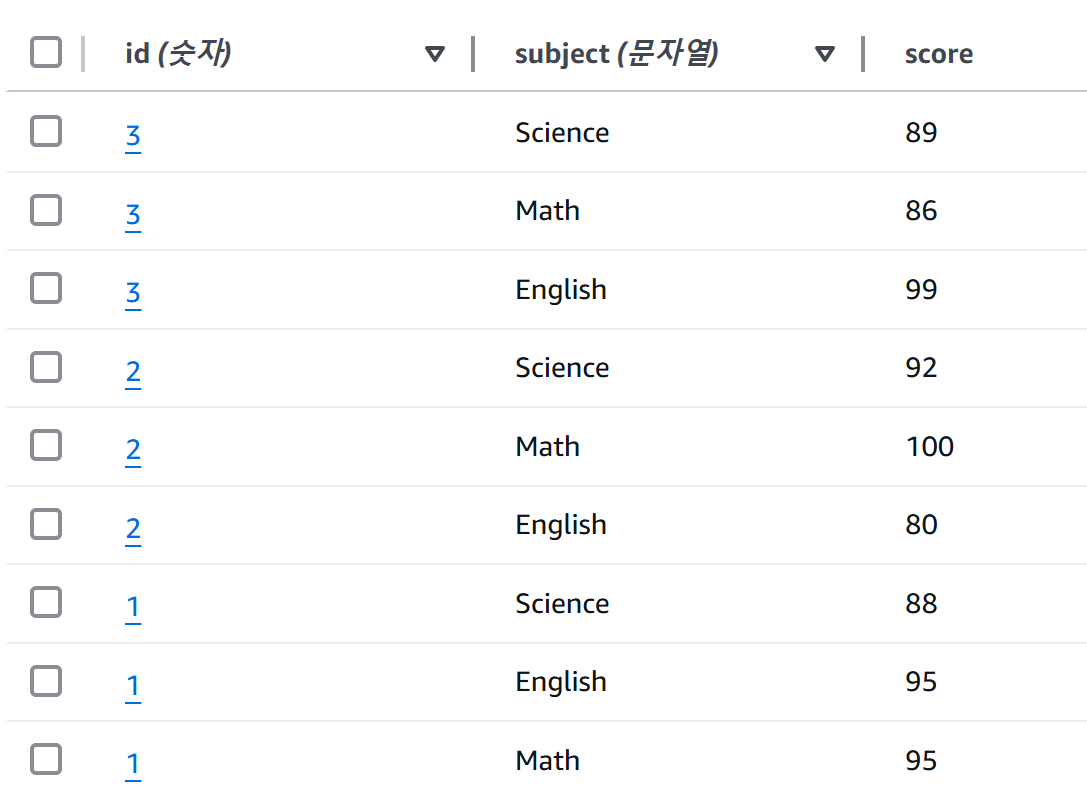
Task: Tick the checkbox for English score 99 row
Action: pos(46,289)
